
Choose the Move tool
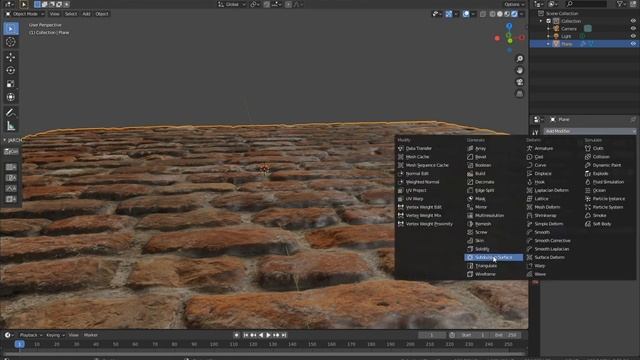pos(11,57)
